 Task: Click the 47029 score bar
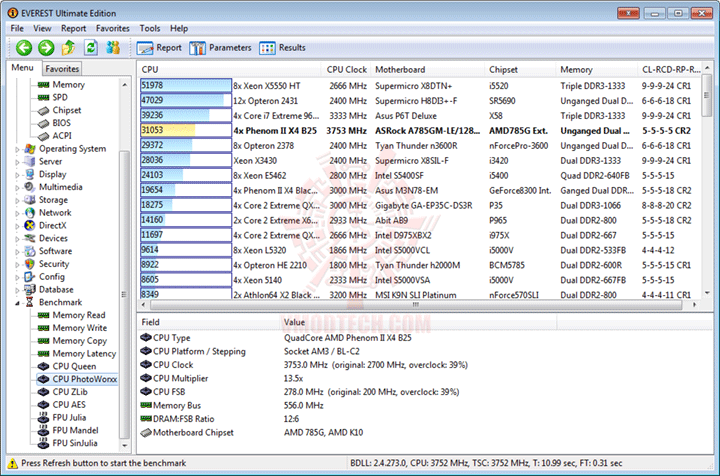(186, 101)
